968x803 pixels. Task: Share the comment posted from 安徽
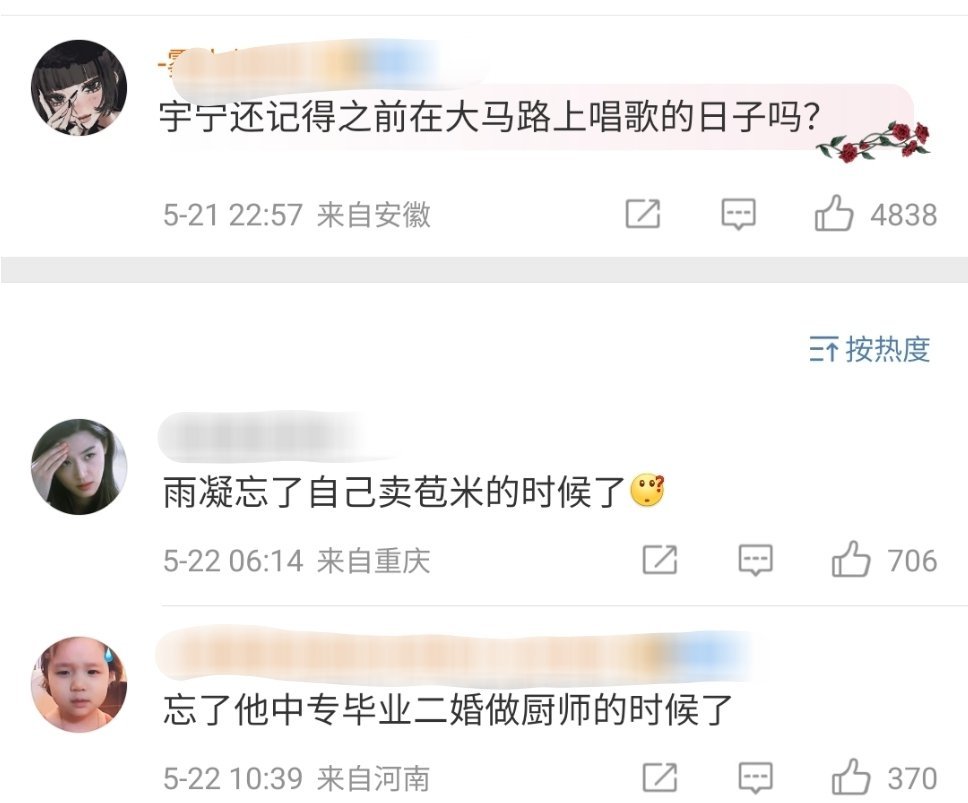(x=643, y=214)
